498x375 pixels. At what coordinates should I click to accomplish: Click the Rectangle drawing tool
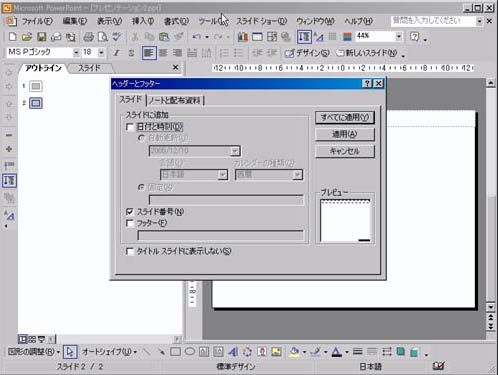click(x=175, y=351)
